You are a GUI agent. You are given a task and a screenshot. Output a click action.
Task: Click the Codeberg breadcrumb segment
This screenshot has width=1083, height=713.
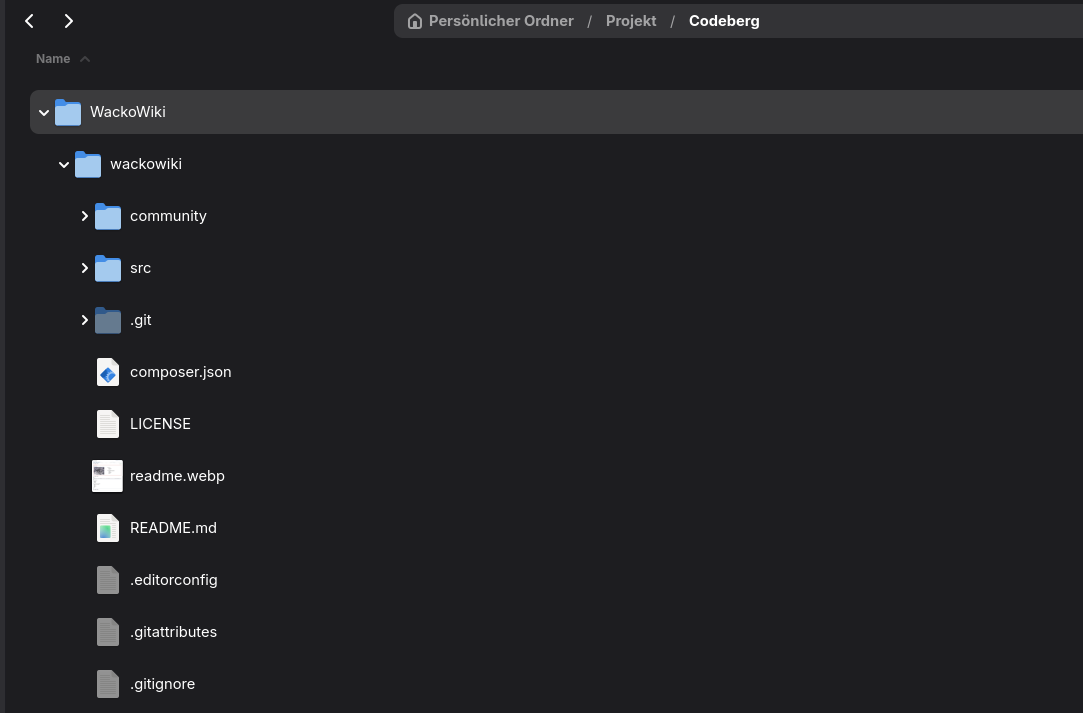tap(724, 21)
